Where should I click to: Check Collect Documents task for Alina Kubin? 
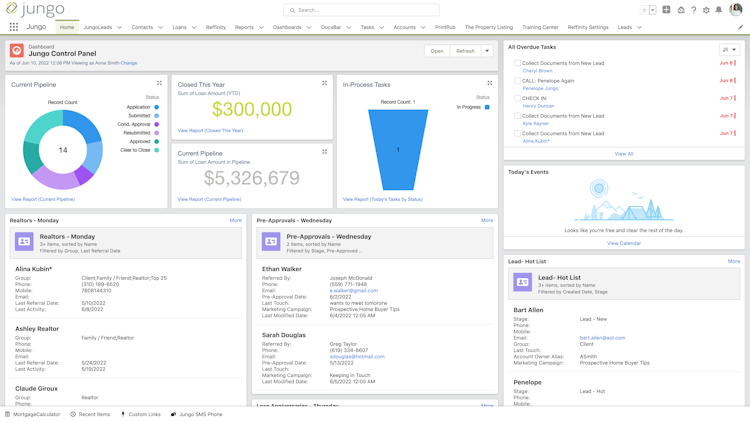pos(517,133)
